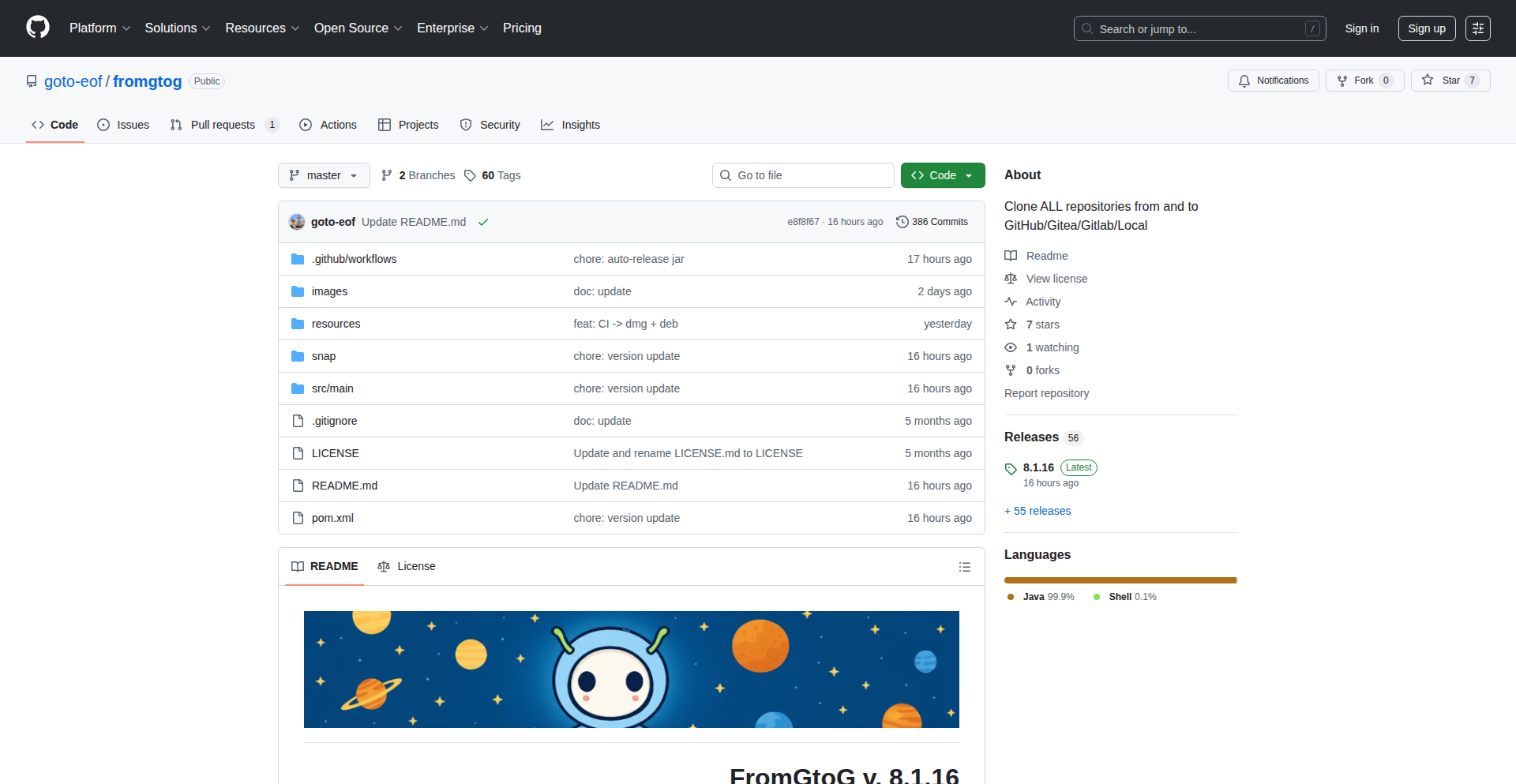
Task: Click the green commit status checkmark
Action: [483, 223]
